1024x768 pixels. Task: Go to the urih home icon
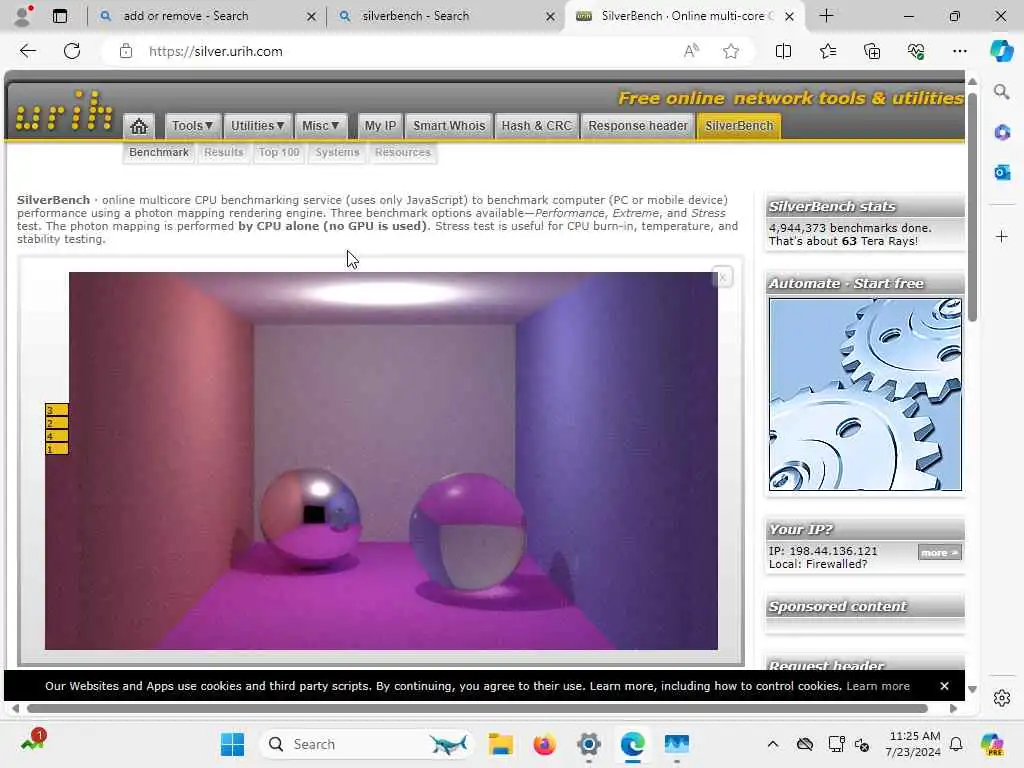138,126
